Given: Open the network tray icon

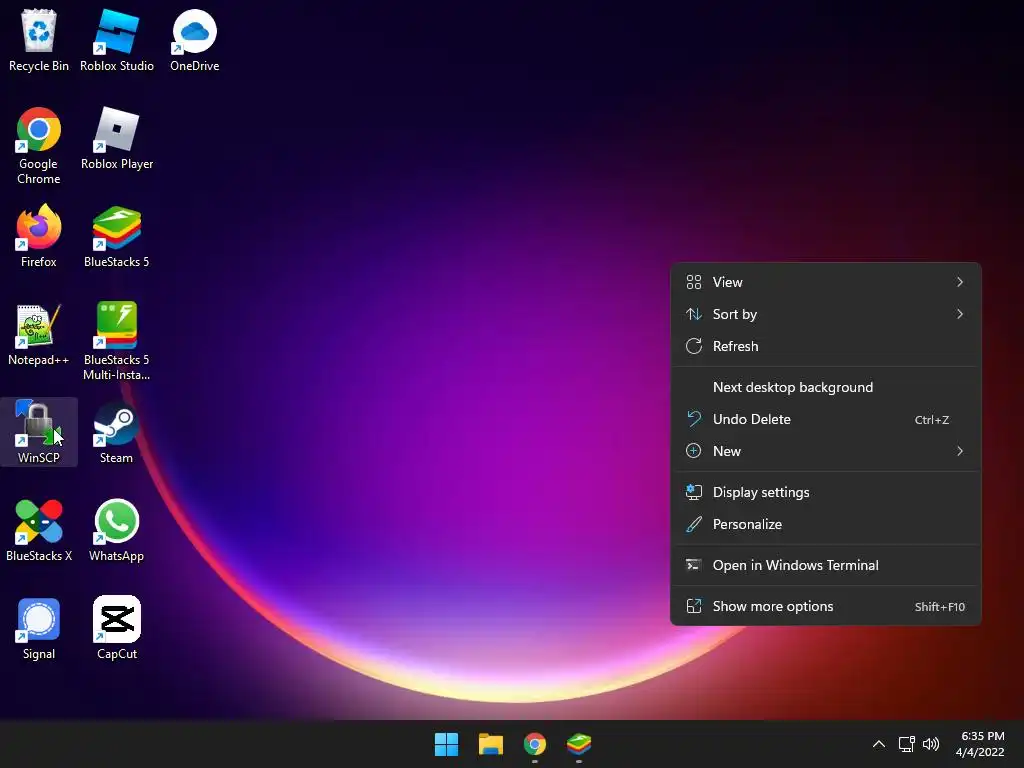Looking at the screenshot, I should point(906,744).
